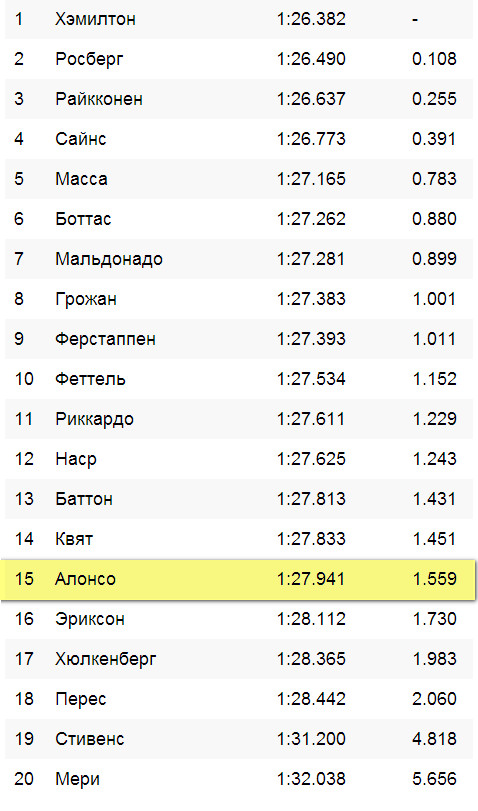This screenshot has width=478, height=811.
Task: Click Наср's gap value 1.243
Action: point(434,459)
